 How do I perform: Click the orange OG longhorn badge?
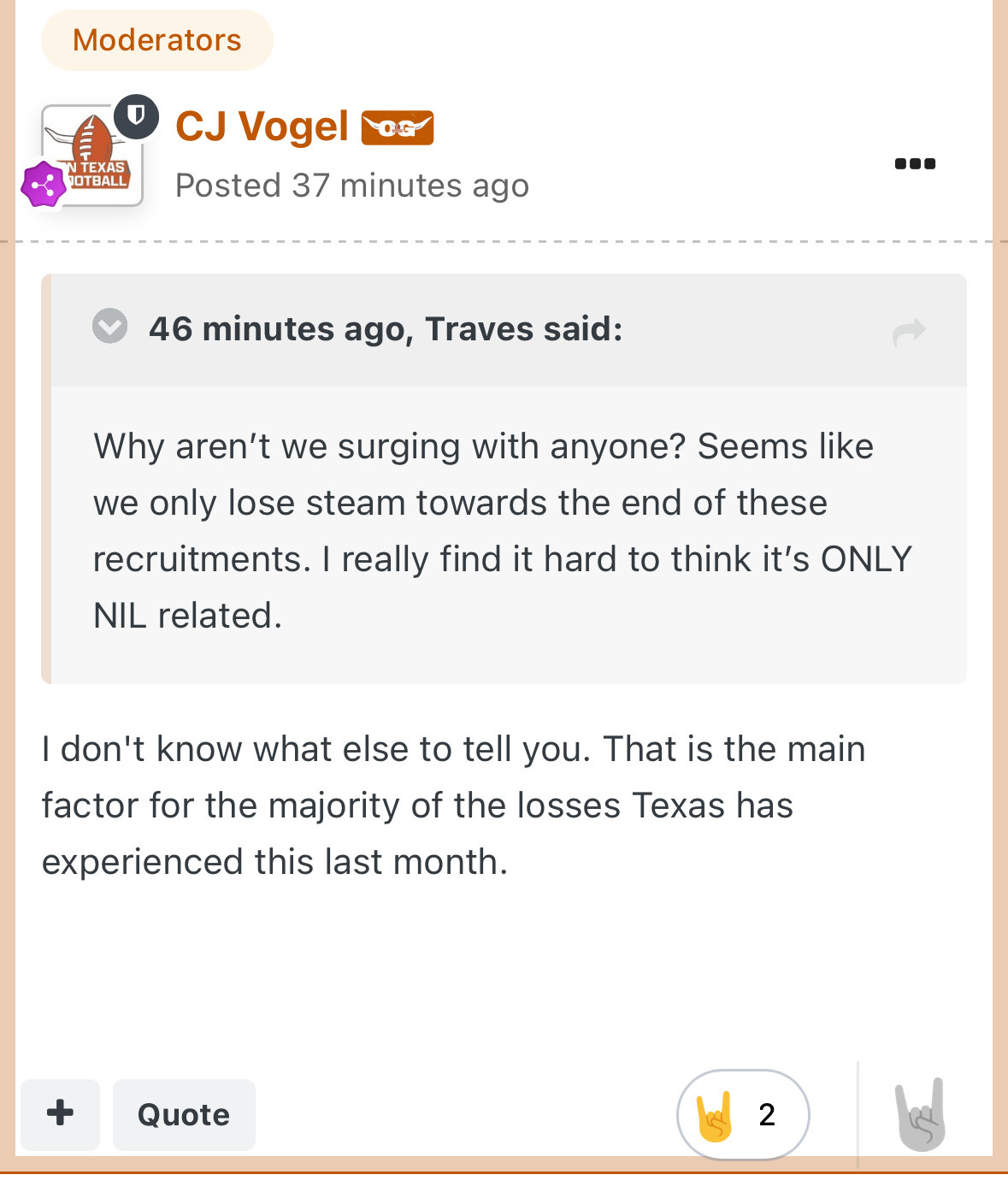[398, 128]
